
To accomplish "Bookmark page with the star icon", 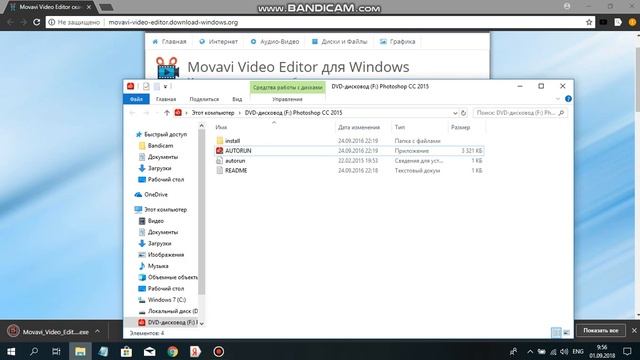I will pyautogui.click(x=589, y=22).
